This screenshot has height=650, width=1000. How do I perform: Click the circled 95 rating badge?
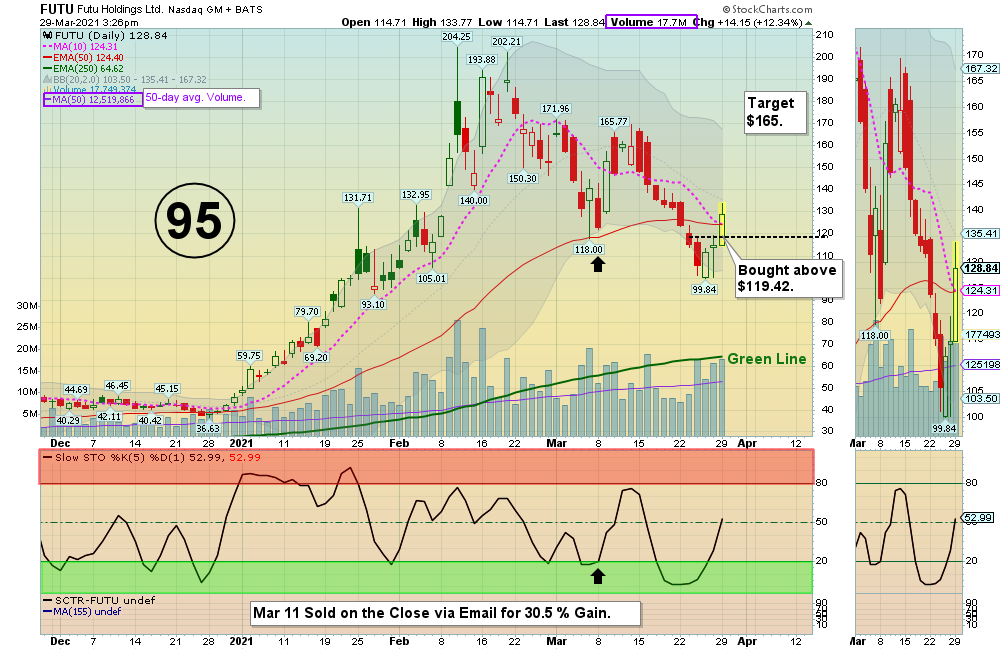click(x=194, y=221)
